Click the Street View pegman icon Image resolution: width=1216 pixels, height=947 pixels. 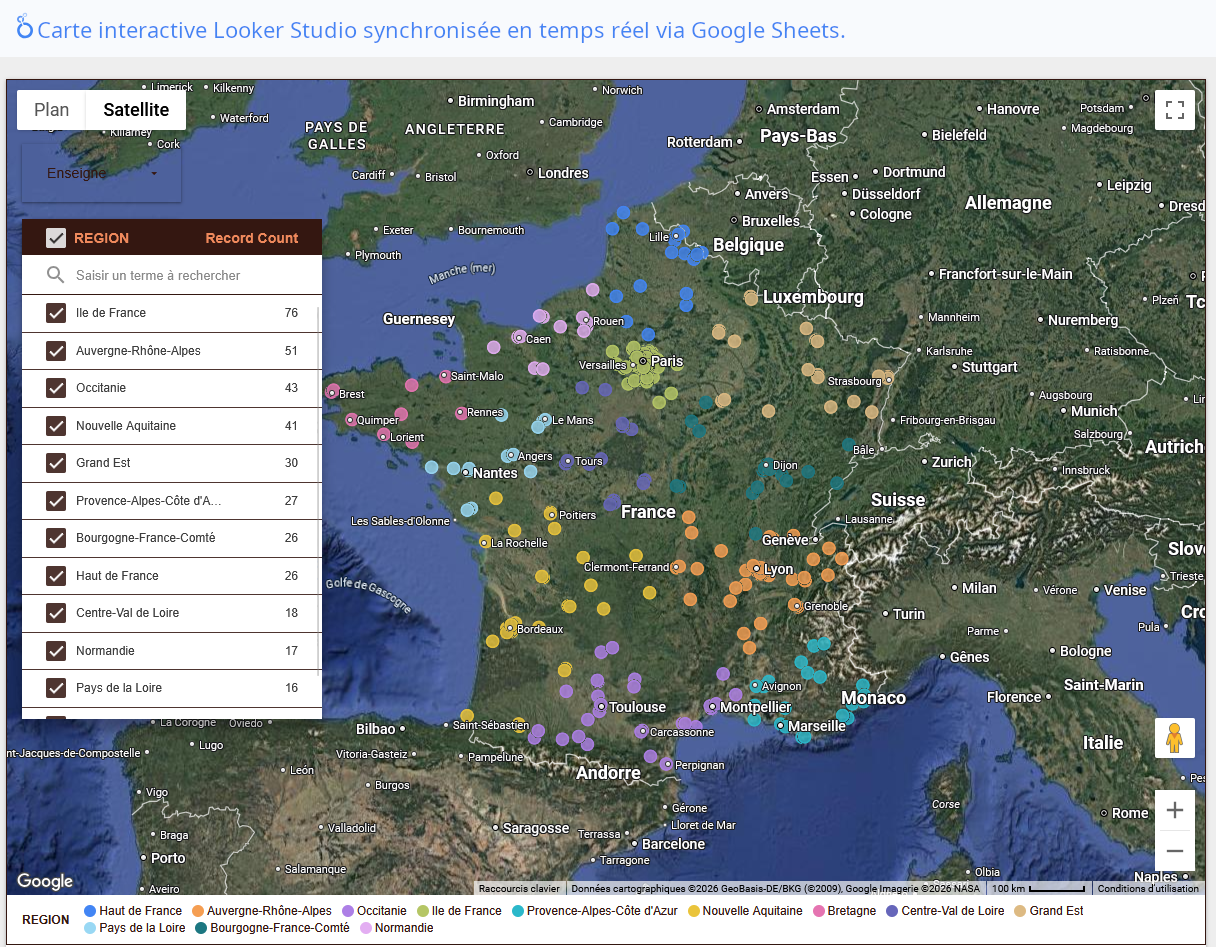[x=1174, y=738]
